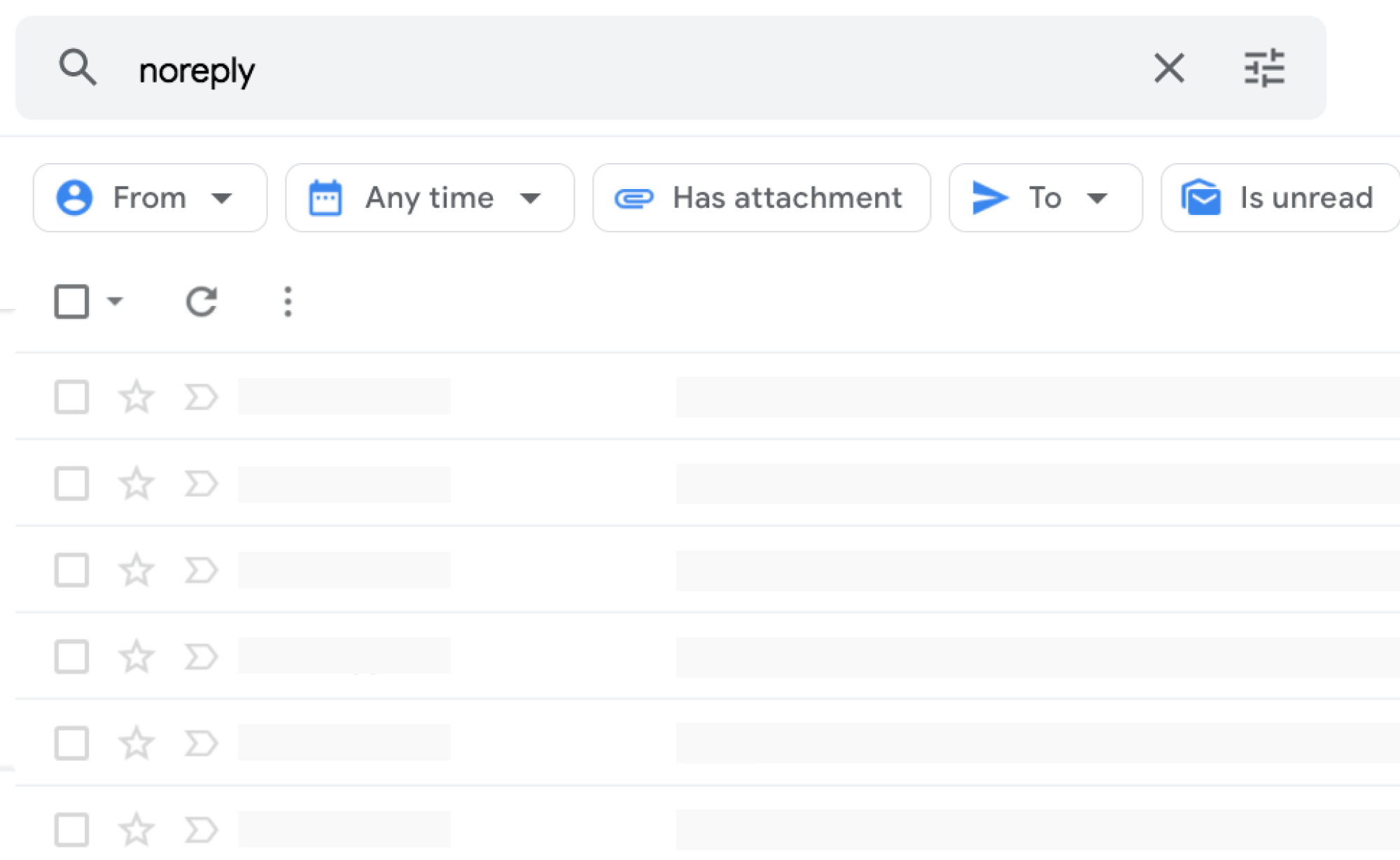Star the third email row

(x=136, y=570)
